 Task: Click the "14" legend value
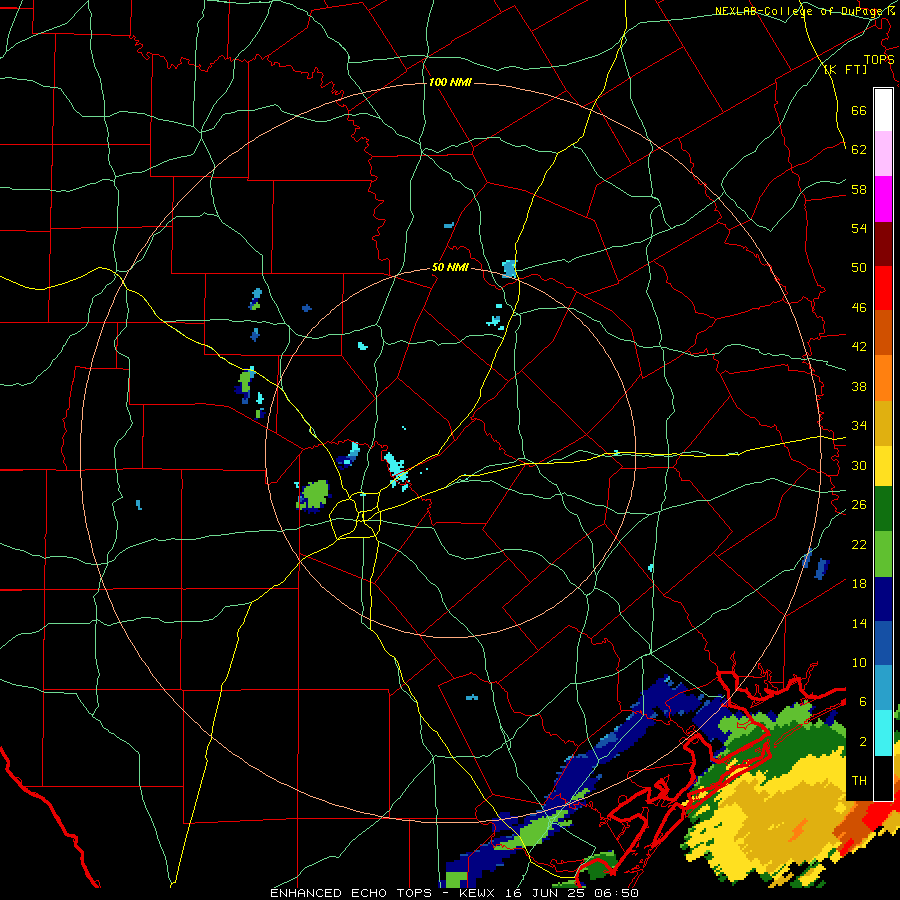click(x=859, y=623)
